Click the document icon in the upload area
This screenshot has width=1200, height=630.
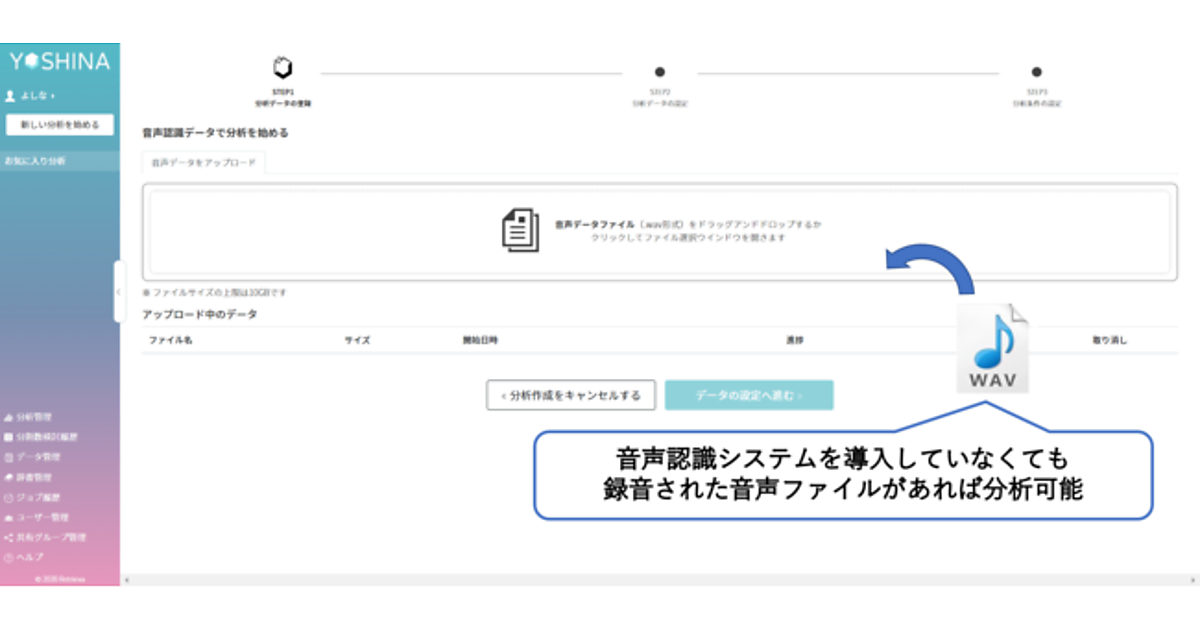[x=520, y=230]
